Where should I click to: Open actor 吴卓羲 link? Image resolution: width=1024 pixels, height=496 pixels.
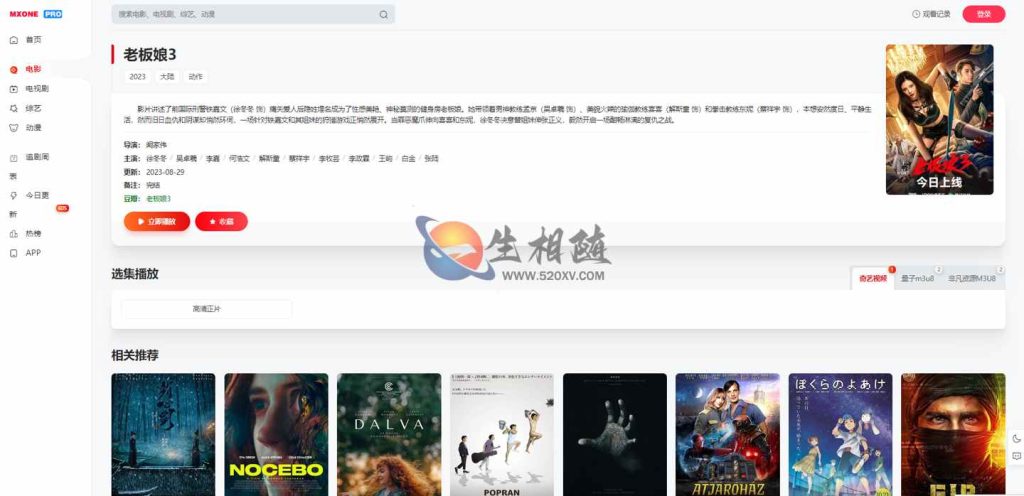point(187,159)
